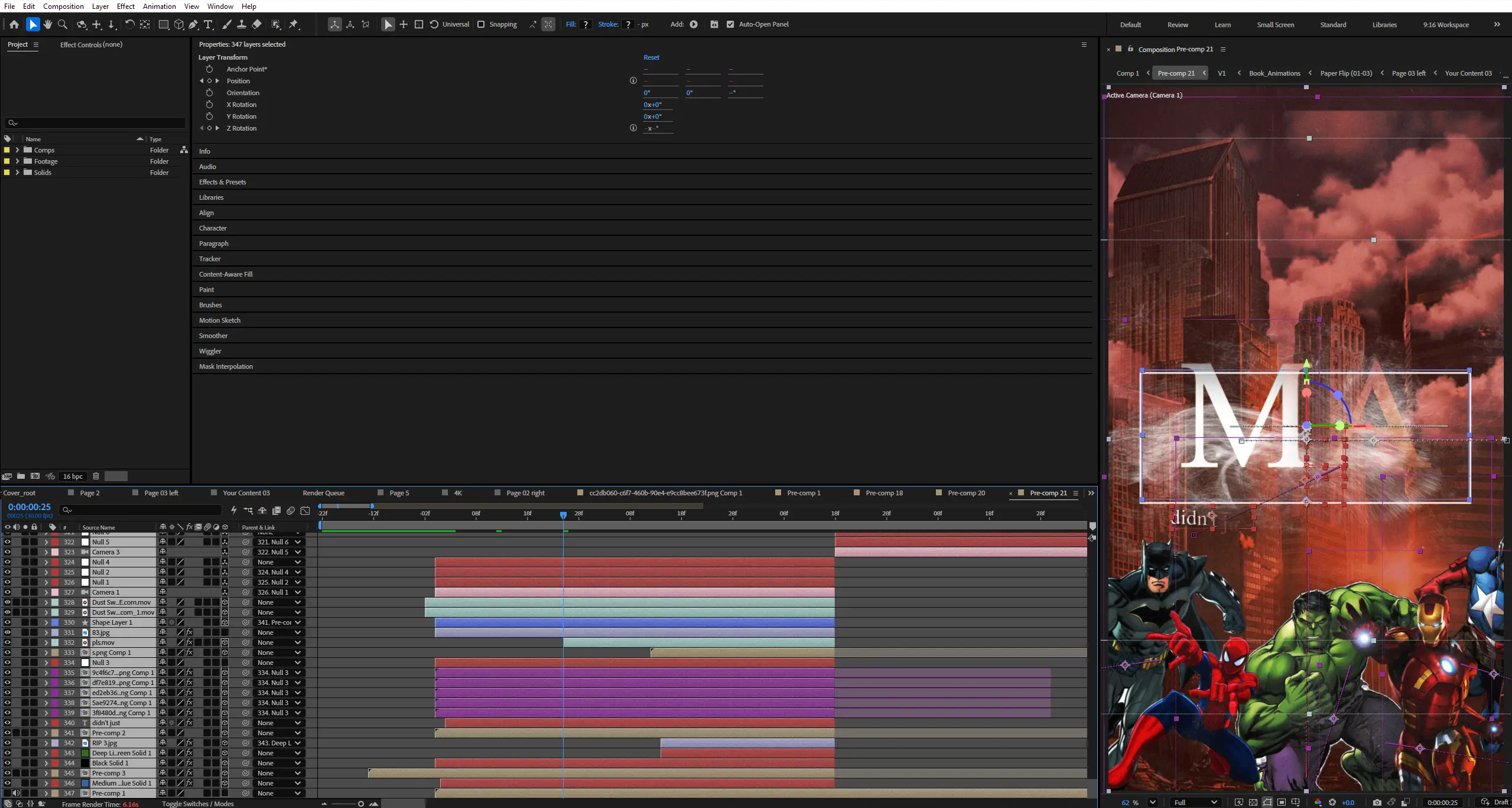This screenshot has width=1512, height=808.
Task: Switch to the 9:16 Workspace
Action: (x=1446, y=25)
